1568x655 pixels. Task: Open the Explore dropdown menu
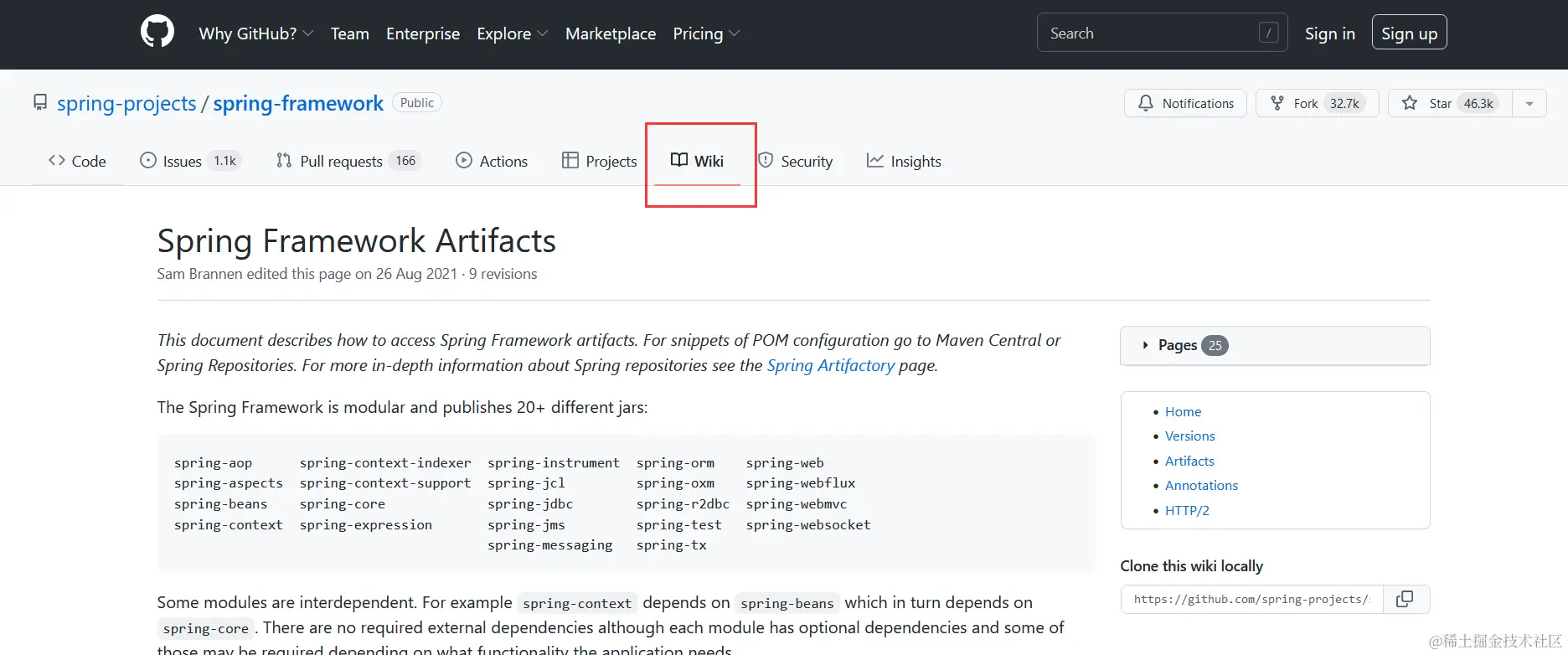coord(513,34)
